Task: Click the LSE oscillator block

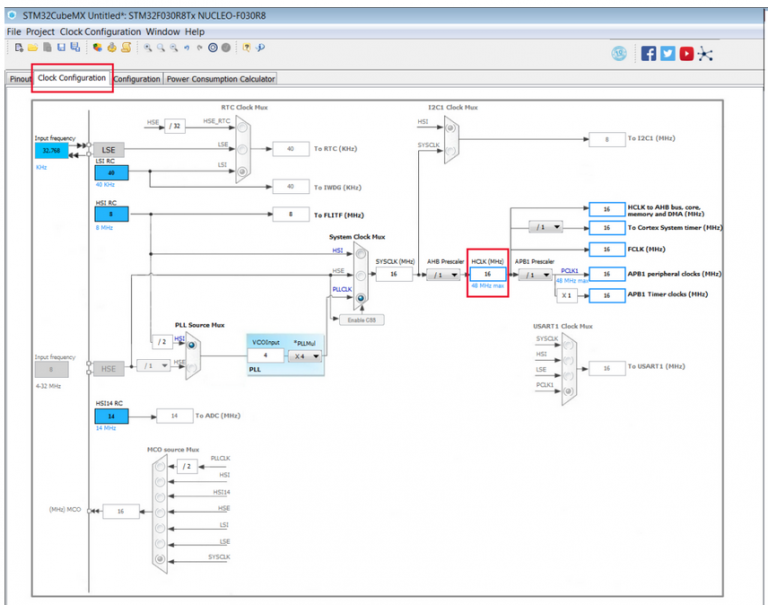Action: [x=108, y=150]
